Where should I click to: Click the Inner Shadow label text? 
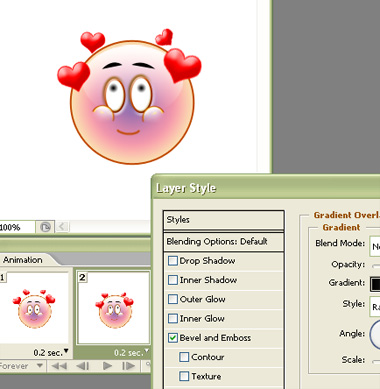(208, 280)
